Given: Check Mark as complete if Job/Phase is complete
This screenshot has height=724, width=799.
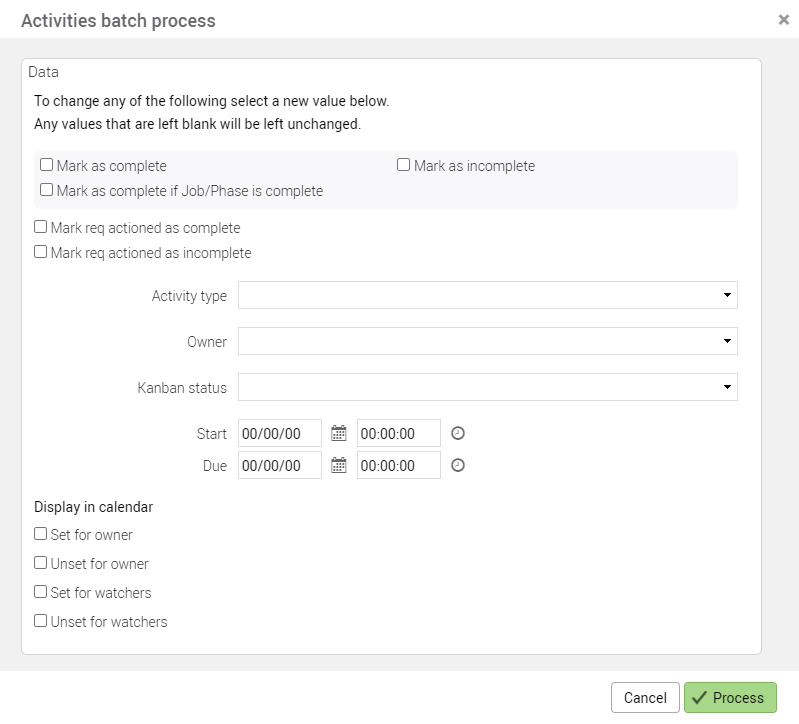Looking at the screenshot, I should 47,190.
